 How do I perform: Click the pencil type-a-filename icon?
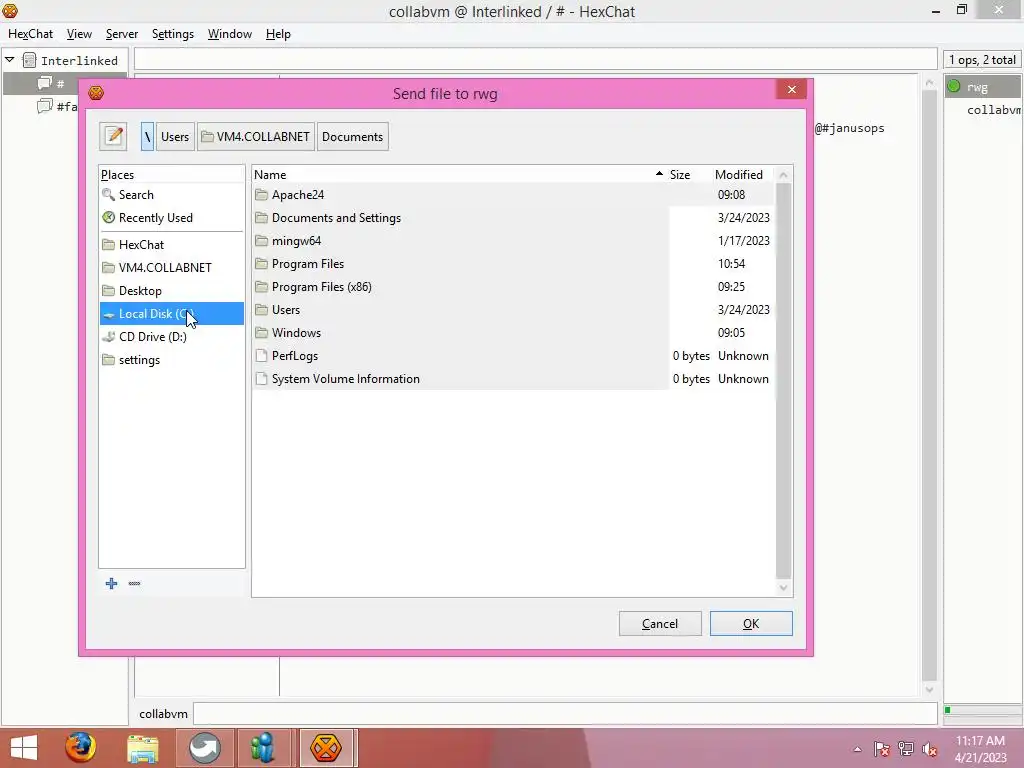point(113,136)
